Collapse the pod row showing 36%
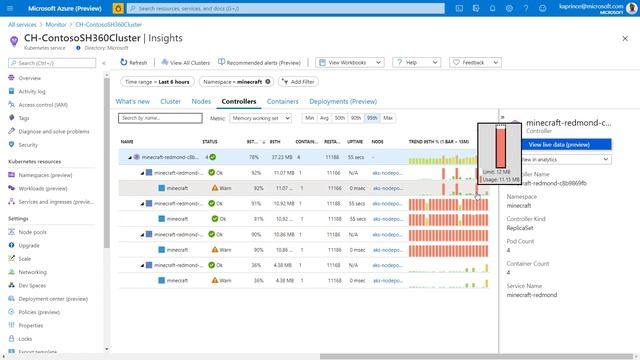The image size is (640, 360). (142, 265)
